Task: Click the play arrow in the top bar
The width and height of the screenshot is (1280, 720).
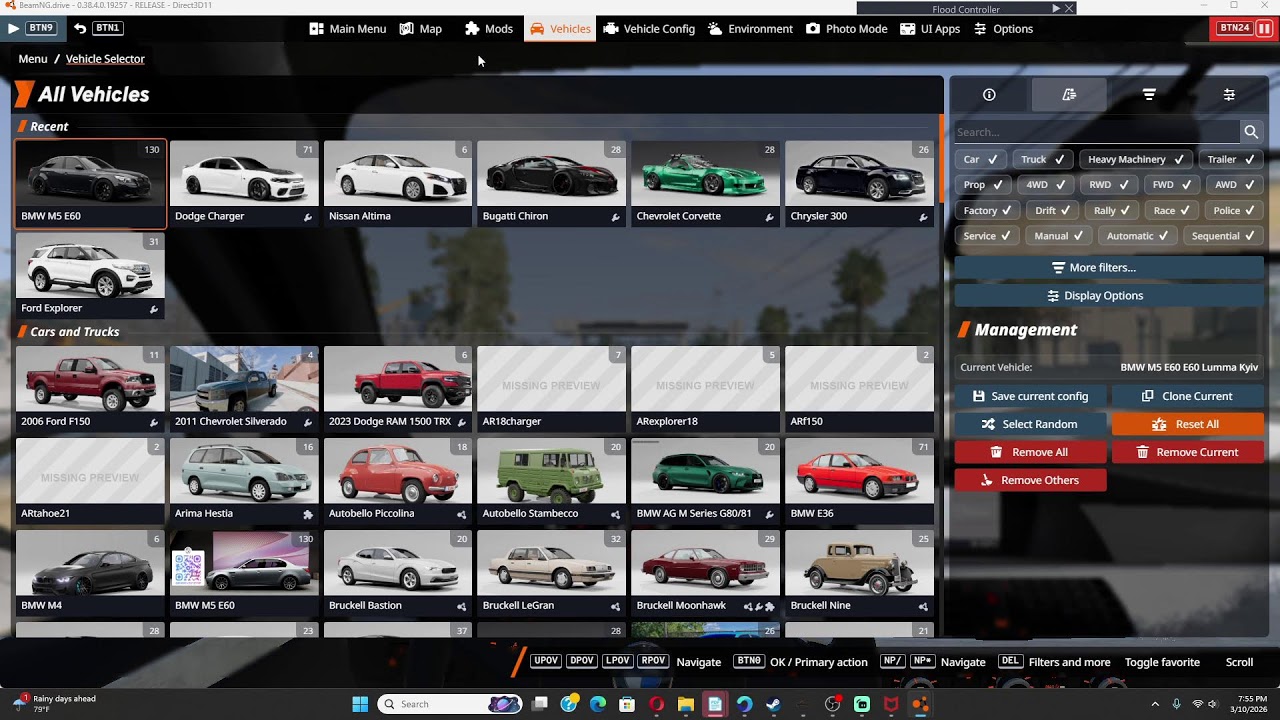Action: coord(13,28)
